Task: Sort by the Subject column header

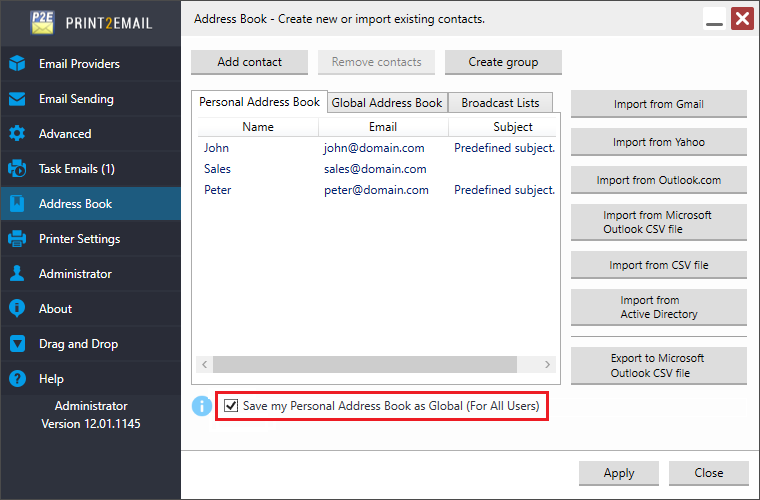Action: click(x=503, y=127)
